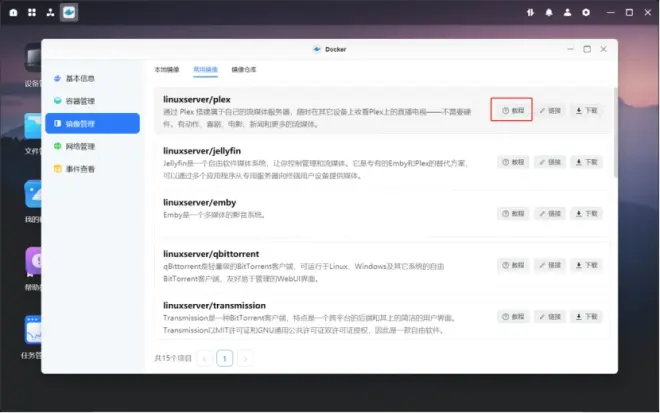Go to 基本信息 in Docker sidebar
Screen dimensions: 660x413
pyautogui.click(x=93, y=78)
